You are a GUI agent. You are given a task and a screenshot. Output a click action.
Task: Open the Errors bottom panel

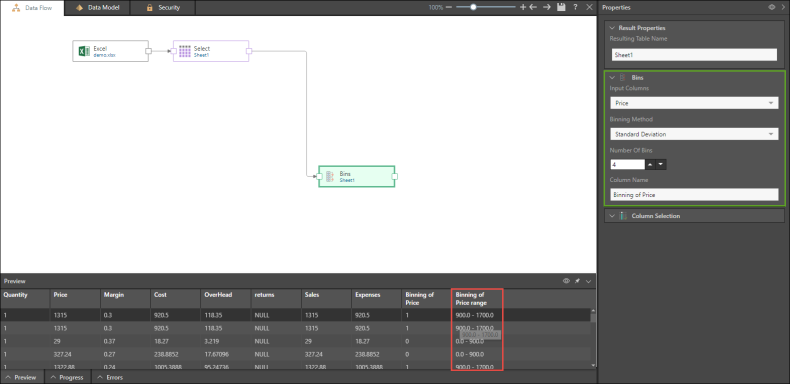[110, 377]
